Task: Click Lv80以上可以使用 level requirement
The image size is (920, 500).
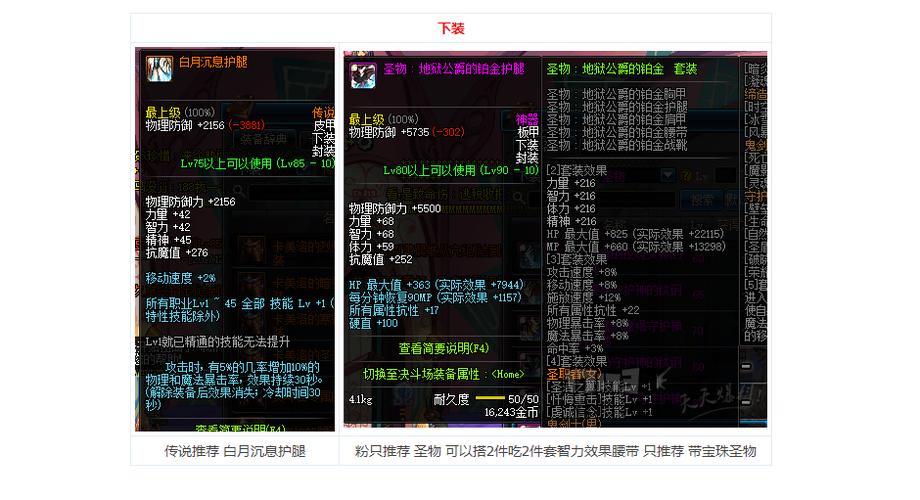Action: [461, 170]
